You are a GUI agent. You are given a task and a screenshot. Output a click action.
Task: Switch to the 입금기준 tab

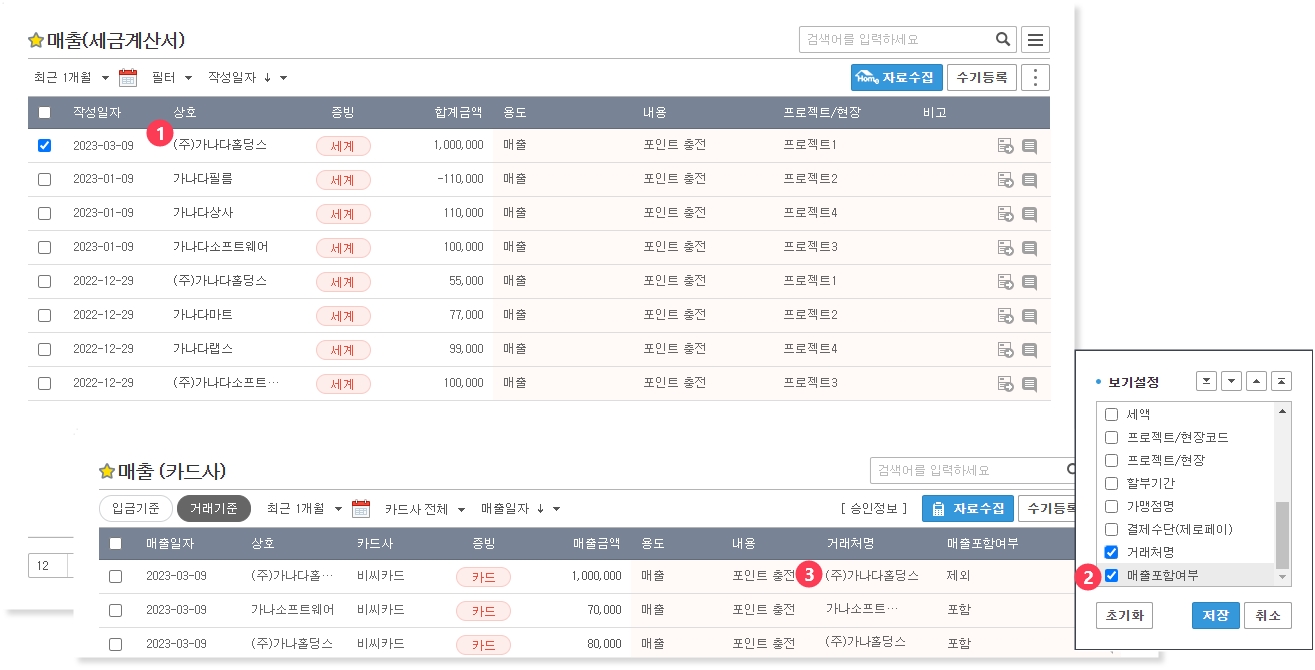(x=136, y=509)
